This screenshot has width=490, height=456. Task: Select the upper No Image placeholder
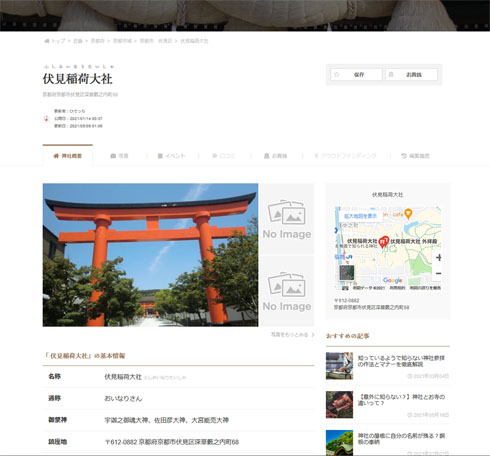pyautogui.click(x=287, y=219)
